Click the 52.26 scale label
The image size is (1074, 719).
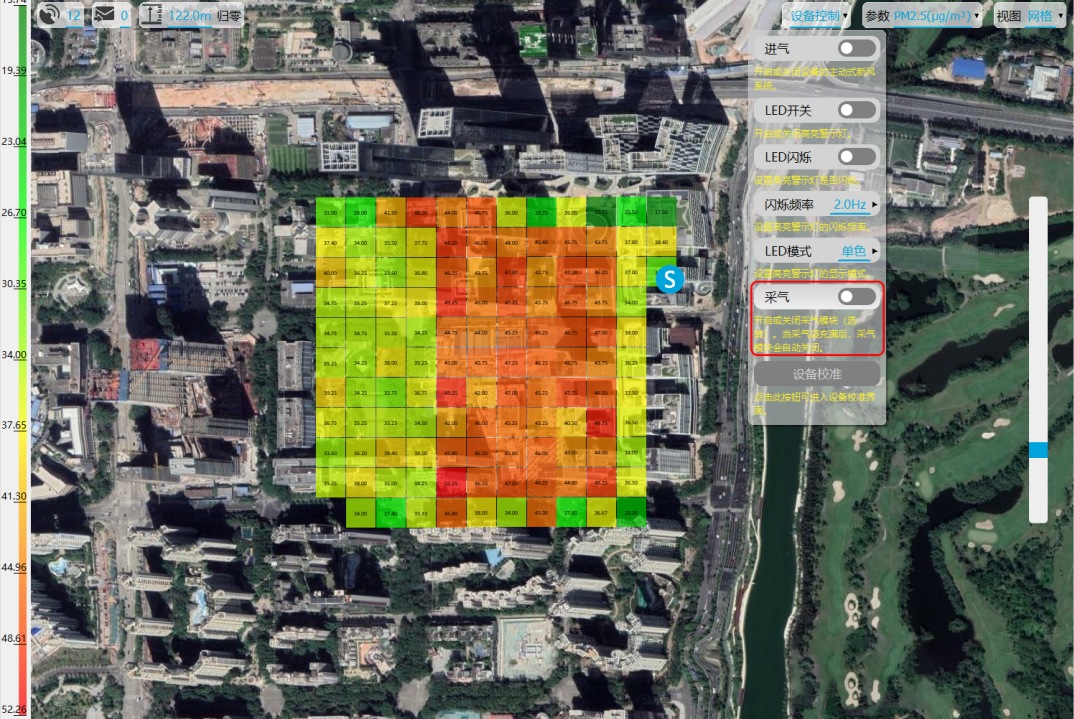[14, 709]
